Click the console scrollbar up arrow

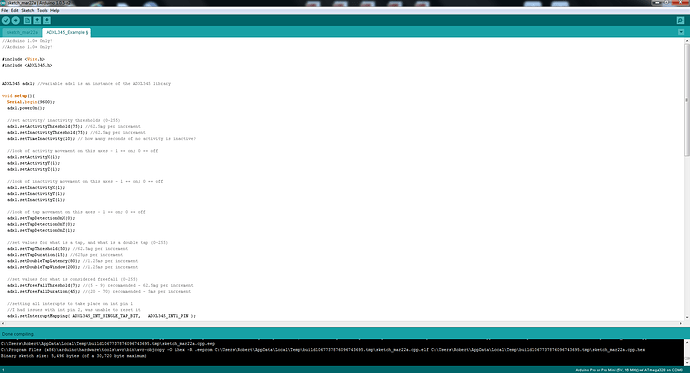(x=687, y=341)
